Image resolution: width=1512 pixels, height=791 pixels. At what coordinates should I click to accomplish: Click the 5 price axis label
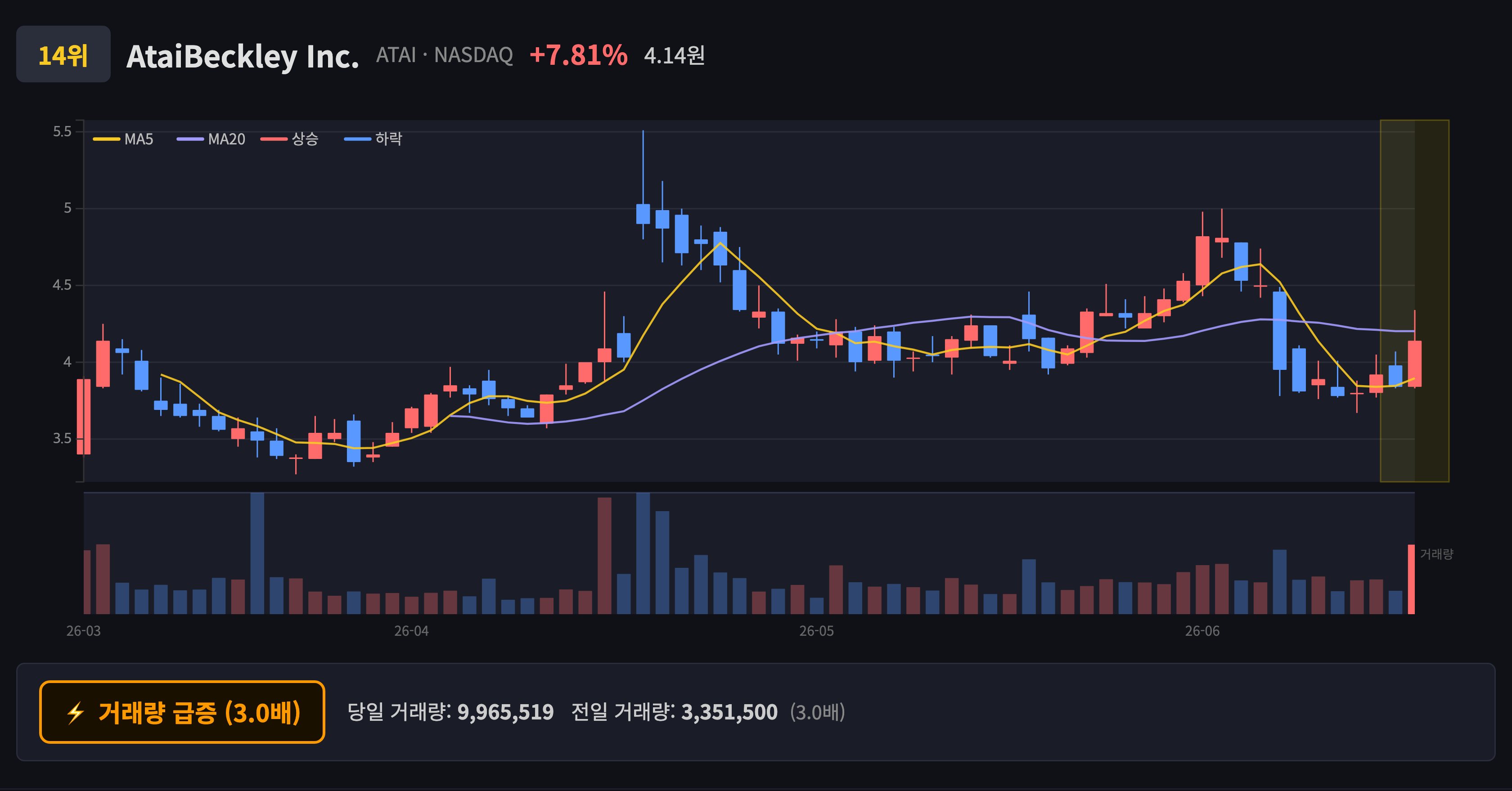67,208
